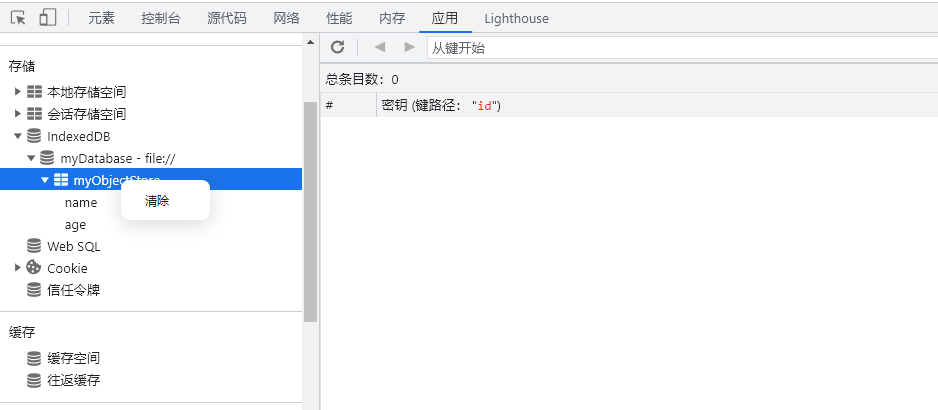
Task: Switch to the 控制台 tab
Action: tap(160, 18)
